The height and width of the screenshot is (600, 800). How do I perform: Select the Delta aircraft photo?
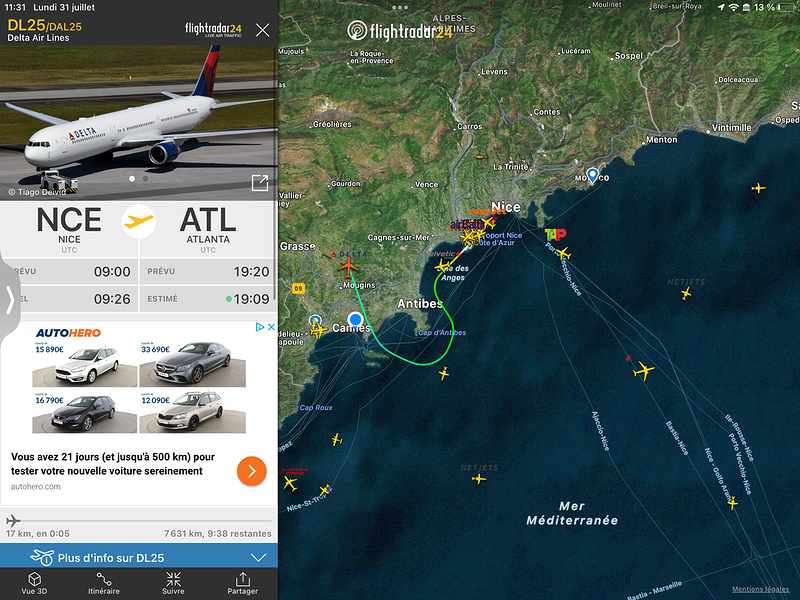tap(139, 122)
